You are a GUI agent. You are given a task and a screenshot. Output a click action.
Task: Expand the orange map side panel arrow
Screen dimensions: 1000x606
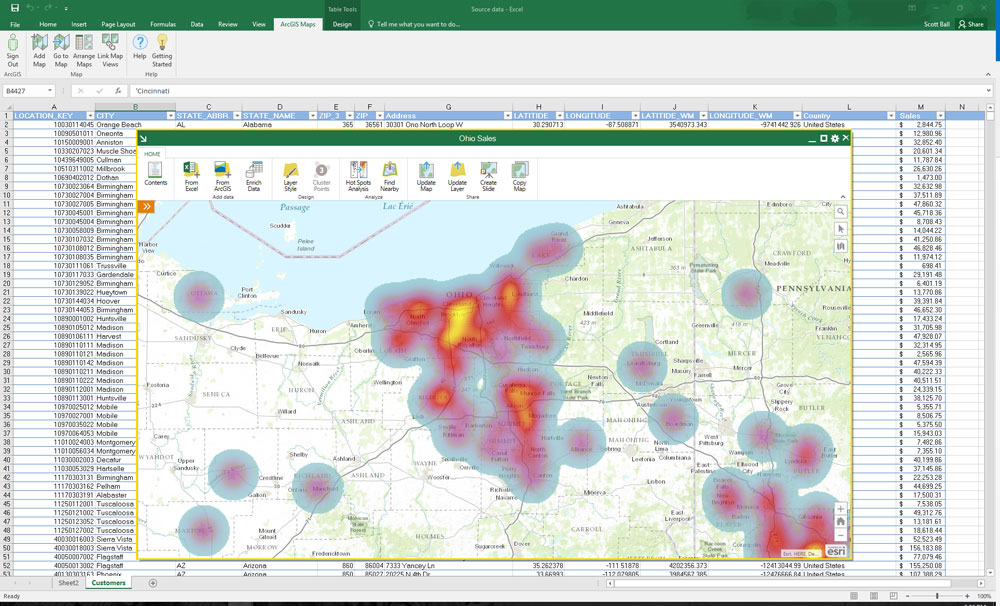[x=146, y=207]
